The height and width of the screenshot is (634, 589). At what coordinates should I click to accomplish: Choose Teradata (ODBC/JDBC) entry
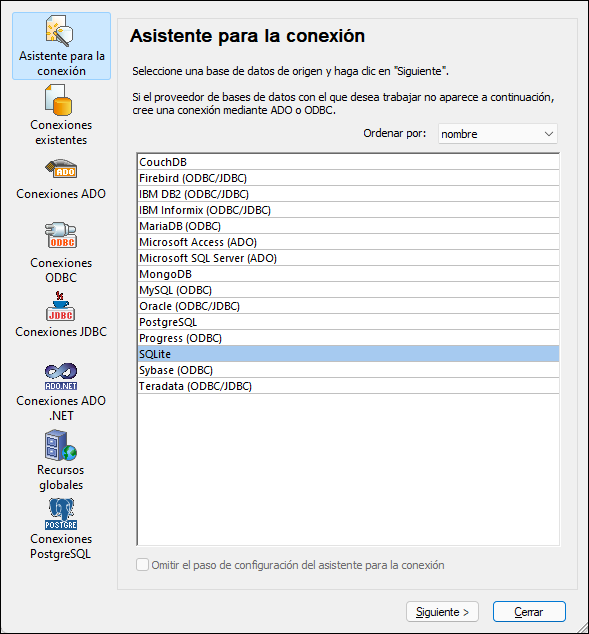point(348,386)
